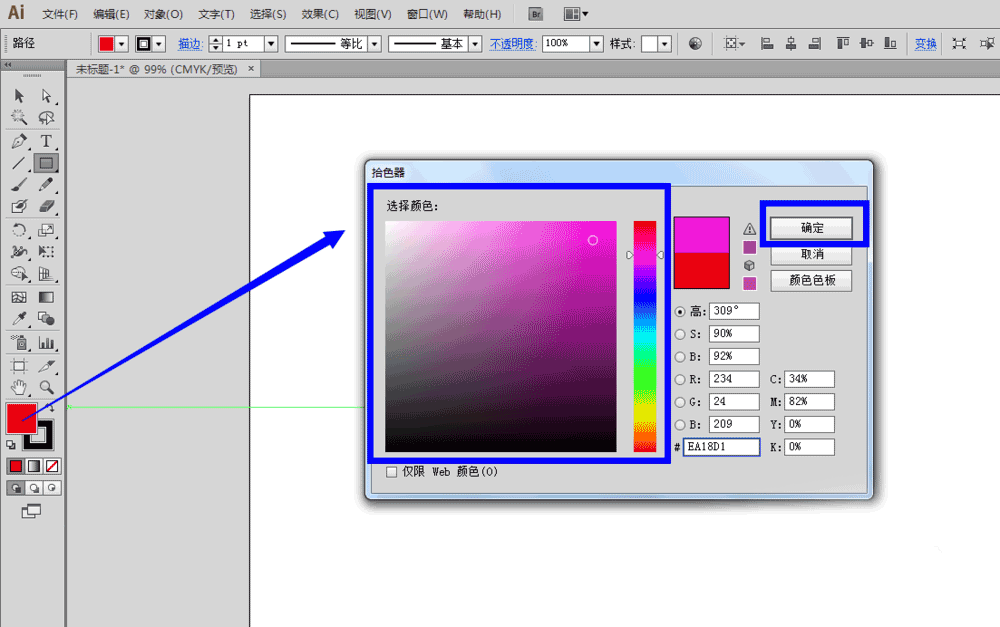Expand the 基本 brush definition dropdown
This screenshot has width=1000, height=627.
474,43
